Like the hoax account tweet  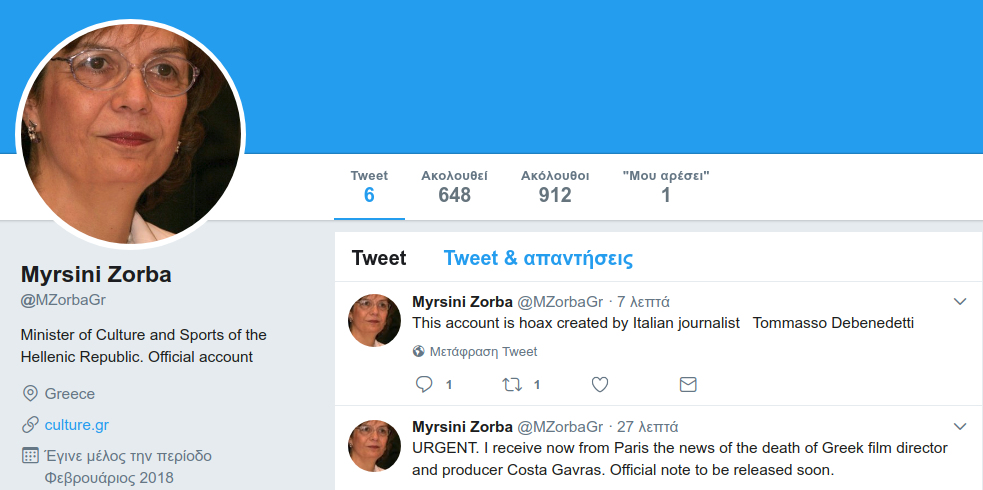tap(600, 384)
